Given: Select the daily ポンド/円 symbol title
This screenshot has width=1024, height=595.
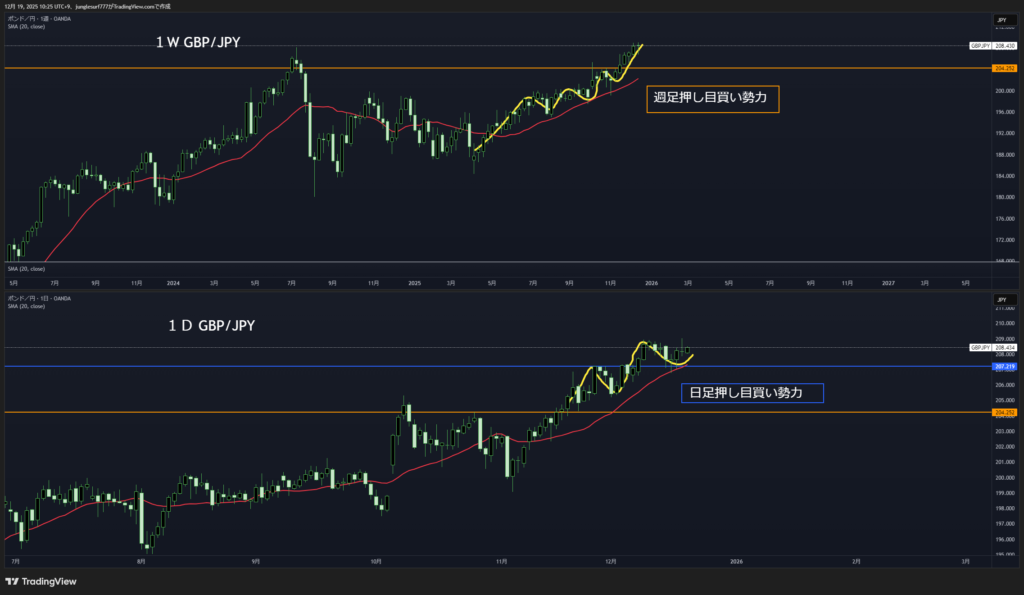Looking at the screenshot, I should point(40,298).
